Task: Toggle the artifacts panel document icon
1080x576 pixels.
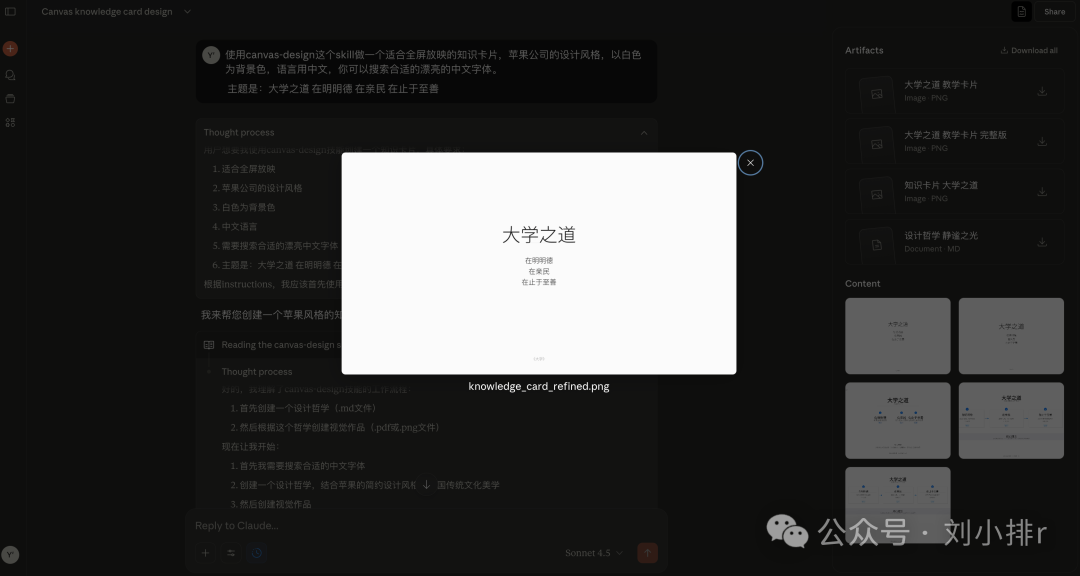Action: tap(1021, 12)
